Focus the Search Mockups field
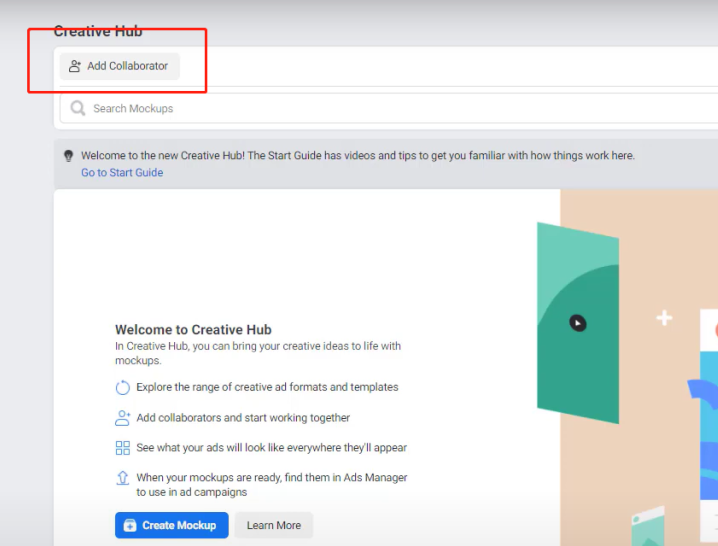Screen dimensions: 718x546 pyautogui.click(x=389, y=109)
